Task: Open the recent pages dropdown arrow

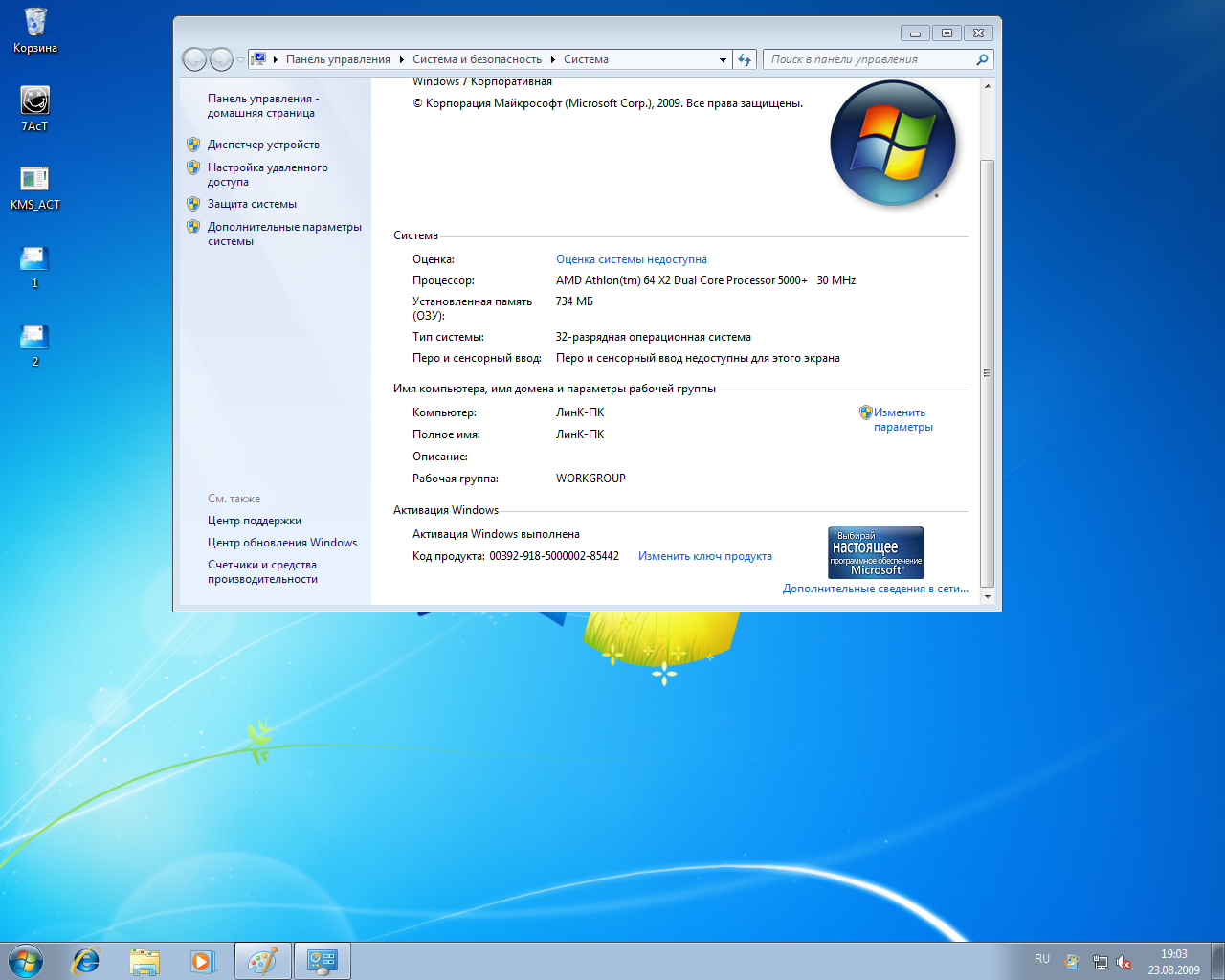Action: point(240,60)
